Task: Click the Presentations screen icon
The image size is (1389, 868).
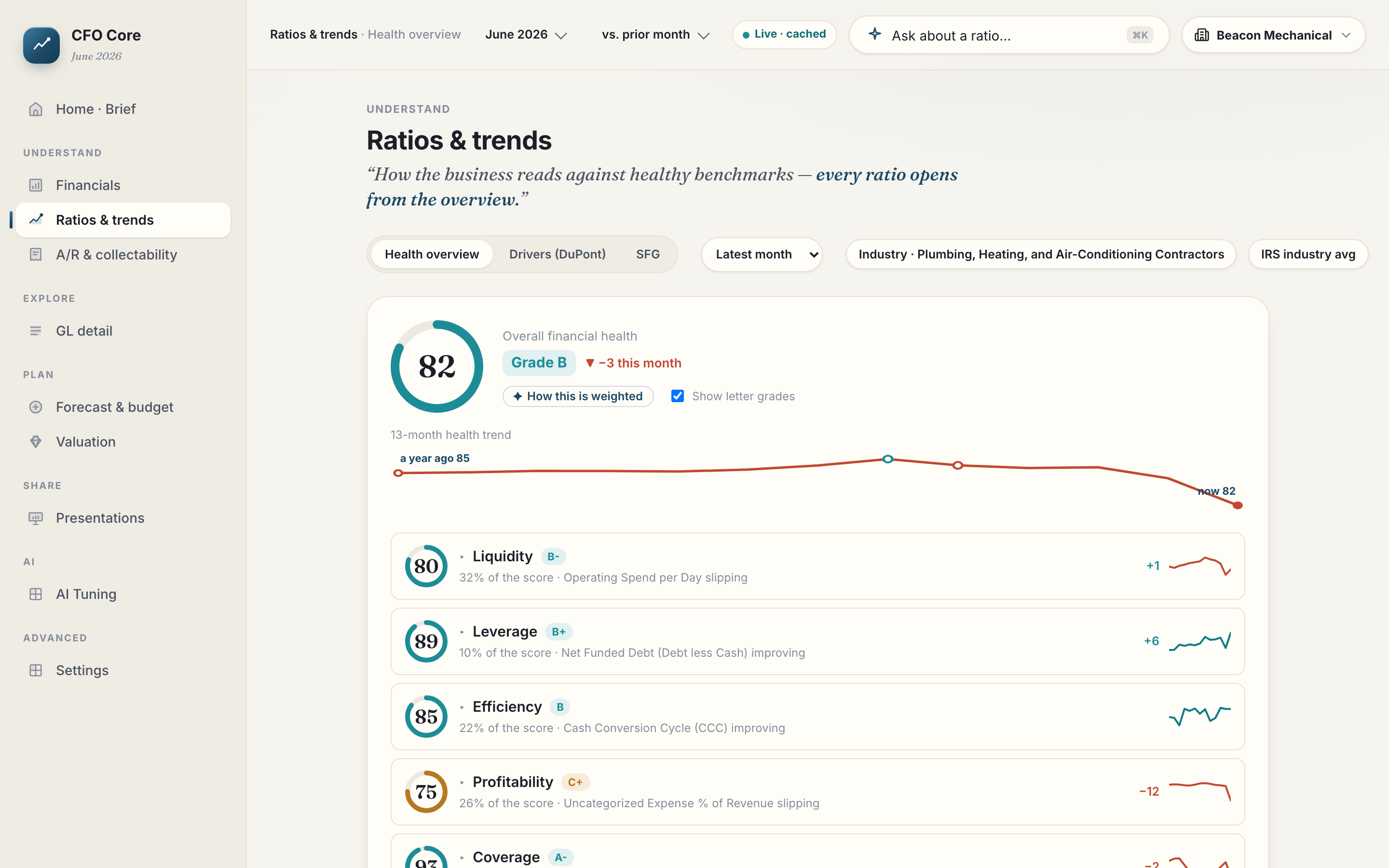Action: (x=36, y=518)
